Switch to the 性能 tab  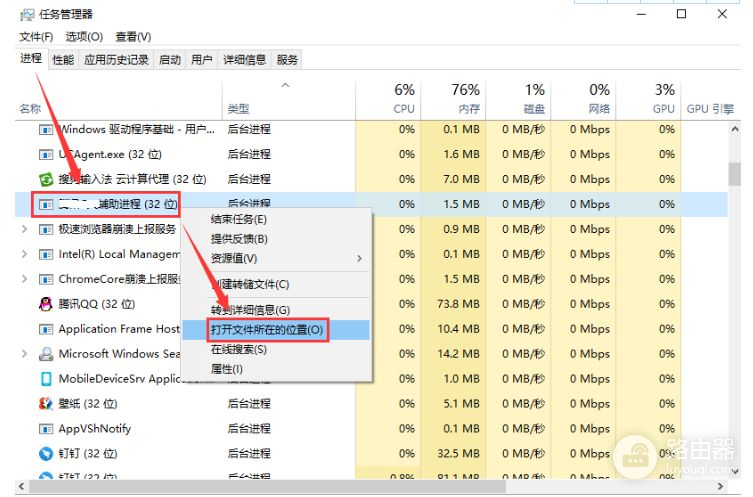coord(63,60)
